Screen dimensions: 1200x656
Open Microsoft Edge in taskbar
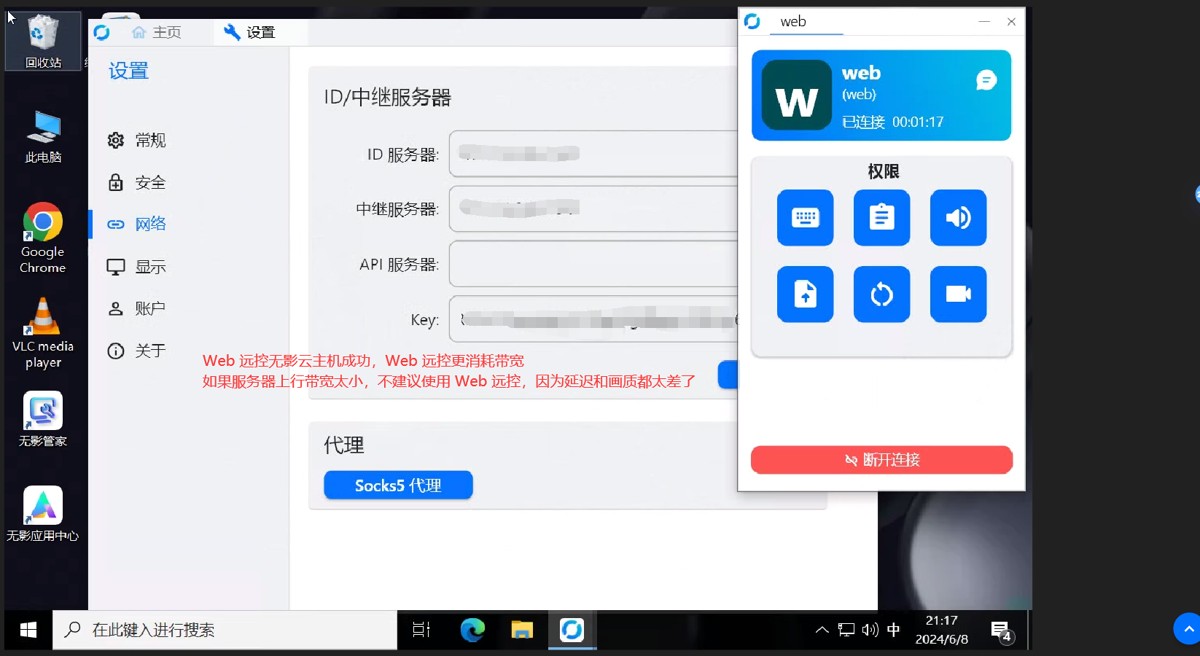tap(472, 630)
